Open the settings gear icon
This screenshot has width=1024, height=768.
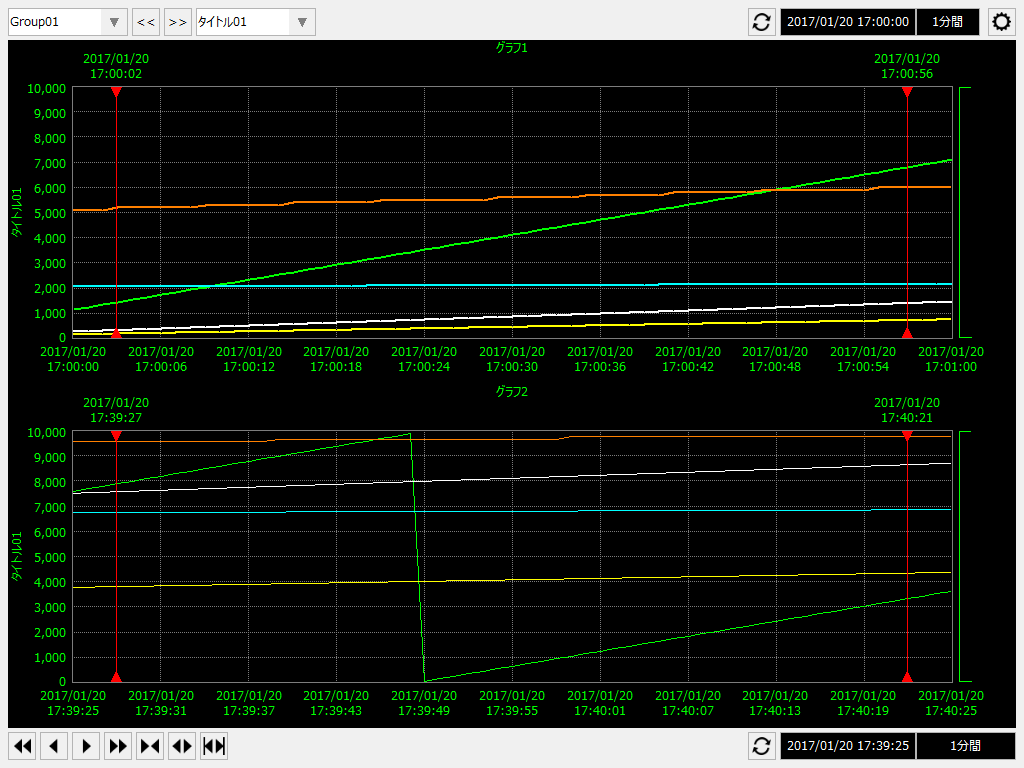pyautogui.click(x=1001, y=21)
